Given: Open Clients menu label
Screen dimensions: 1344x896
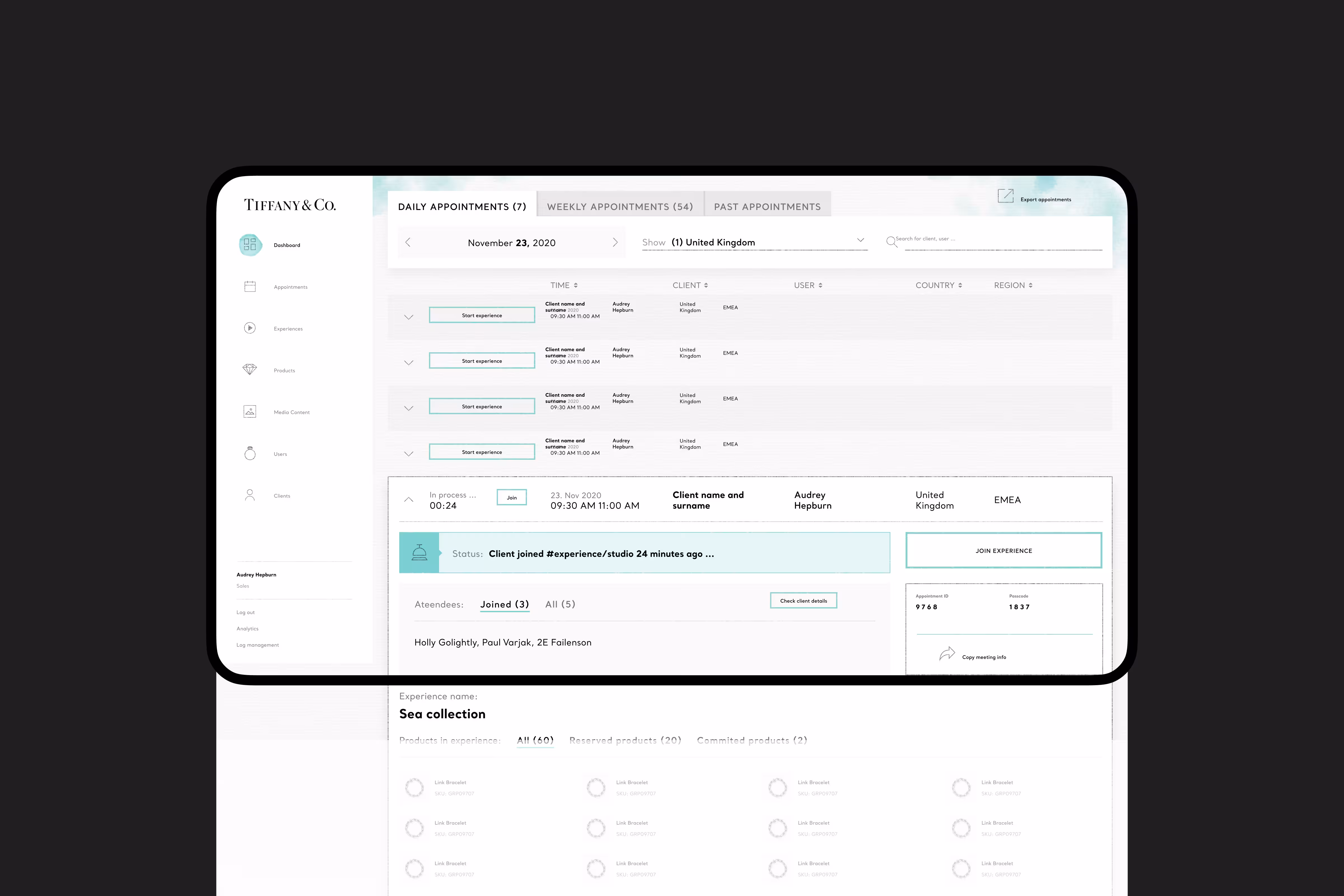Looking at the screenshot, I should [x=282, y=495].
